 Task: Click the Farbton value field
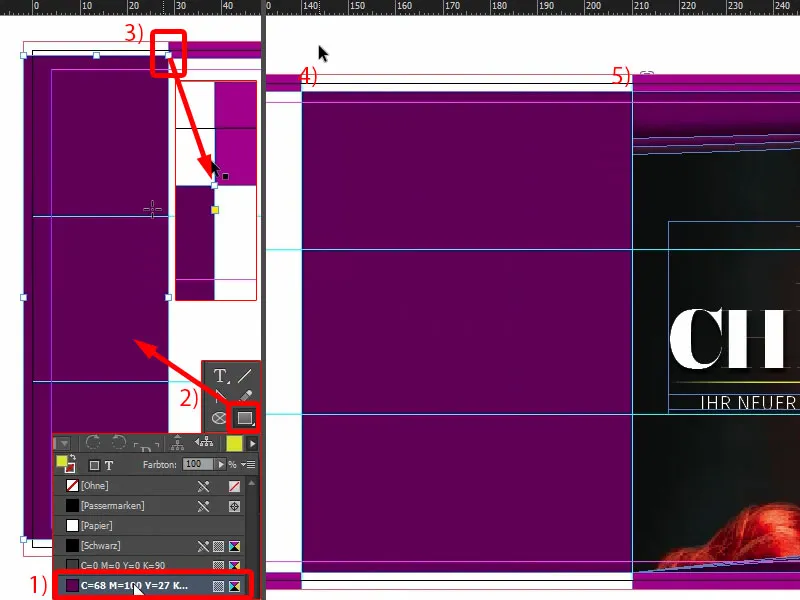[x=198, y=464]
